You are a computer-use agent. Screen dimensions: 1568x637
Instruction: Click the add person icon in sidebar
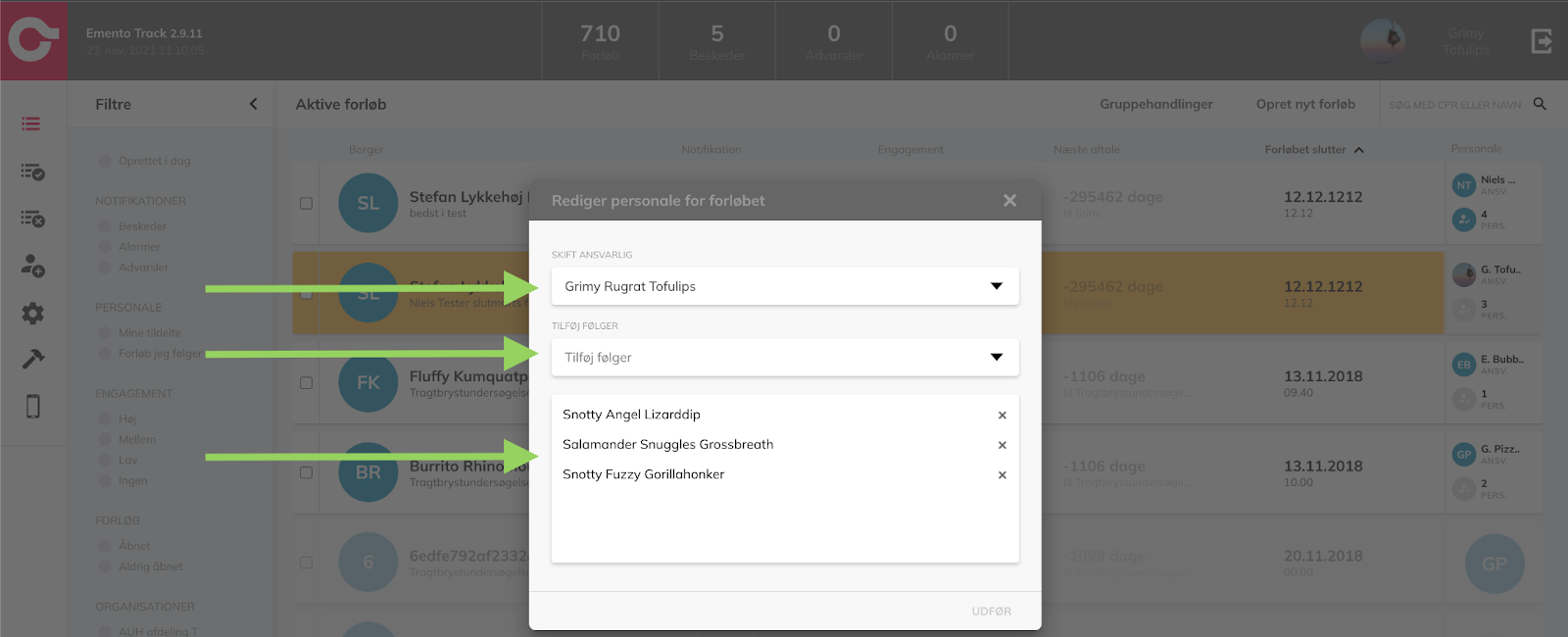point(32,266)
